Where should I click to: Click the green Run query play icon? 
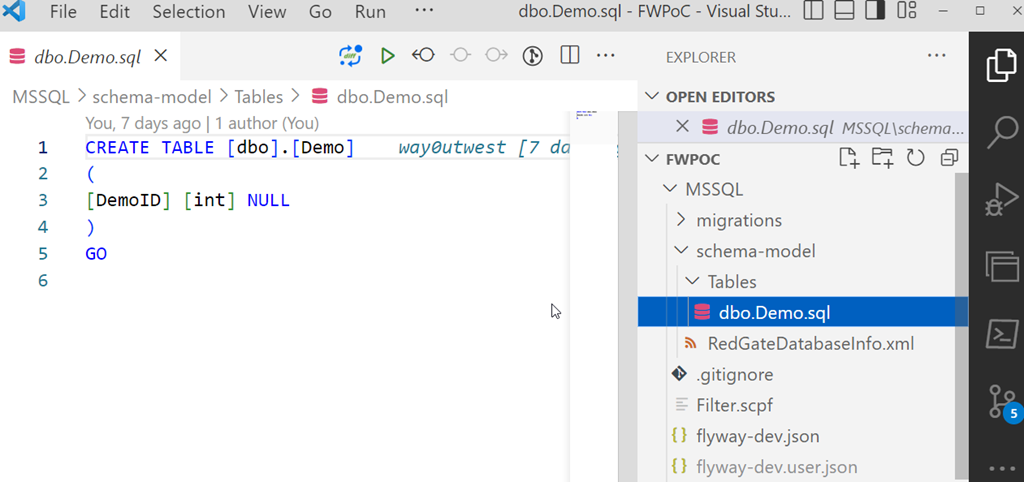(x=387, y=56)
